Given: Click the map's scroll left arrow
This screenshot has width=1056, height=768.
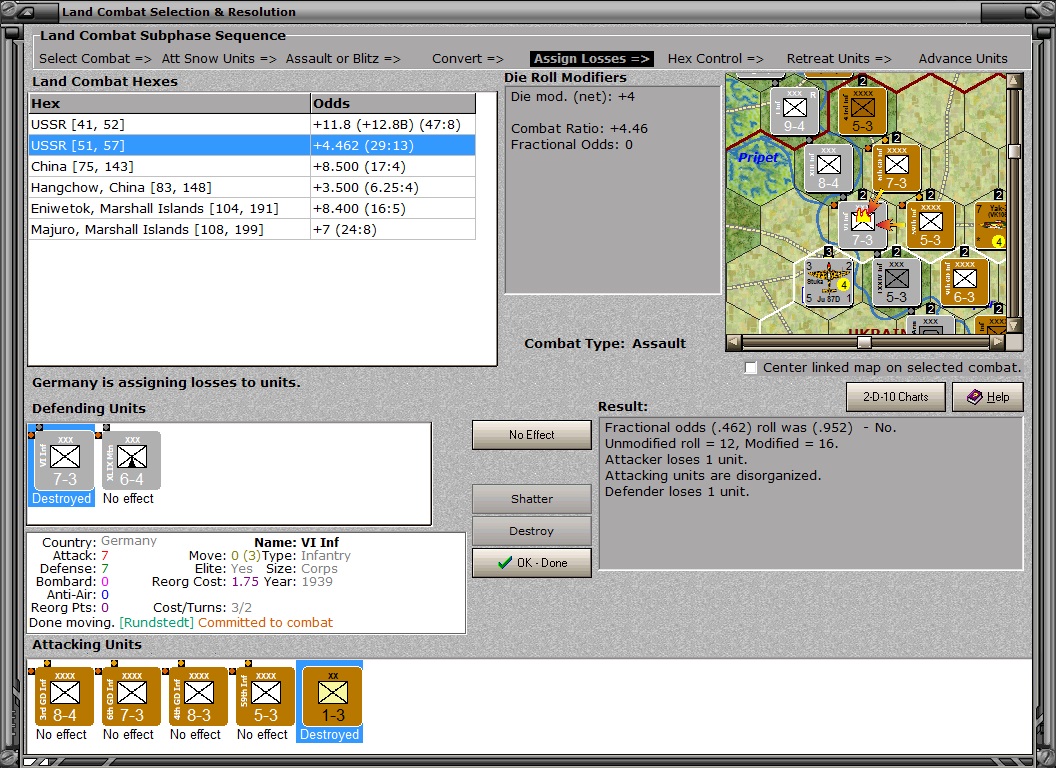Looking at the screenshot, I should pyautogui.click(x=734, y=342).
